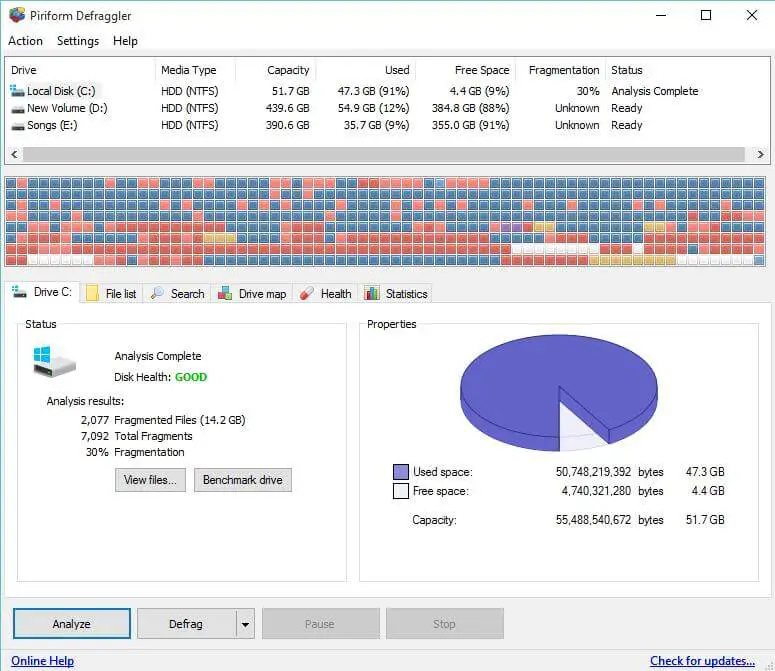The height and width of the screenshot is (671, 775).
Task: Click the Songs (E:) drive icon
Action: (17, 126)
